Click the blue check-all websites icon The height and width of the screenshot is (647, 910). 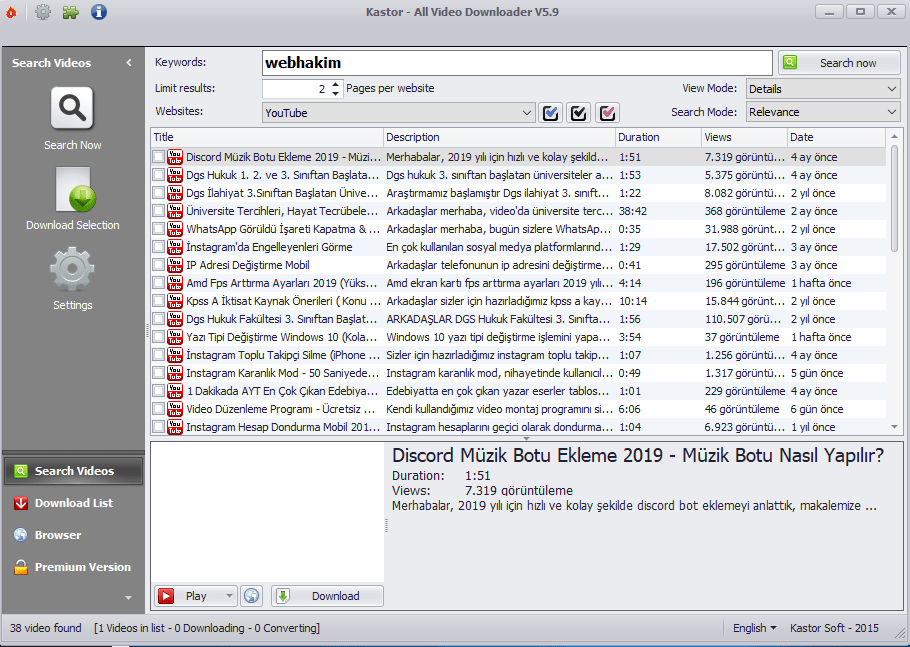click(550, 113)
